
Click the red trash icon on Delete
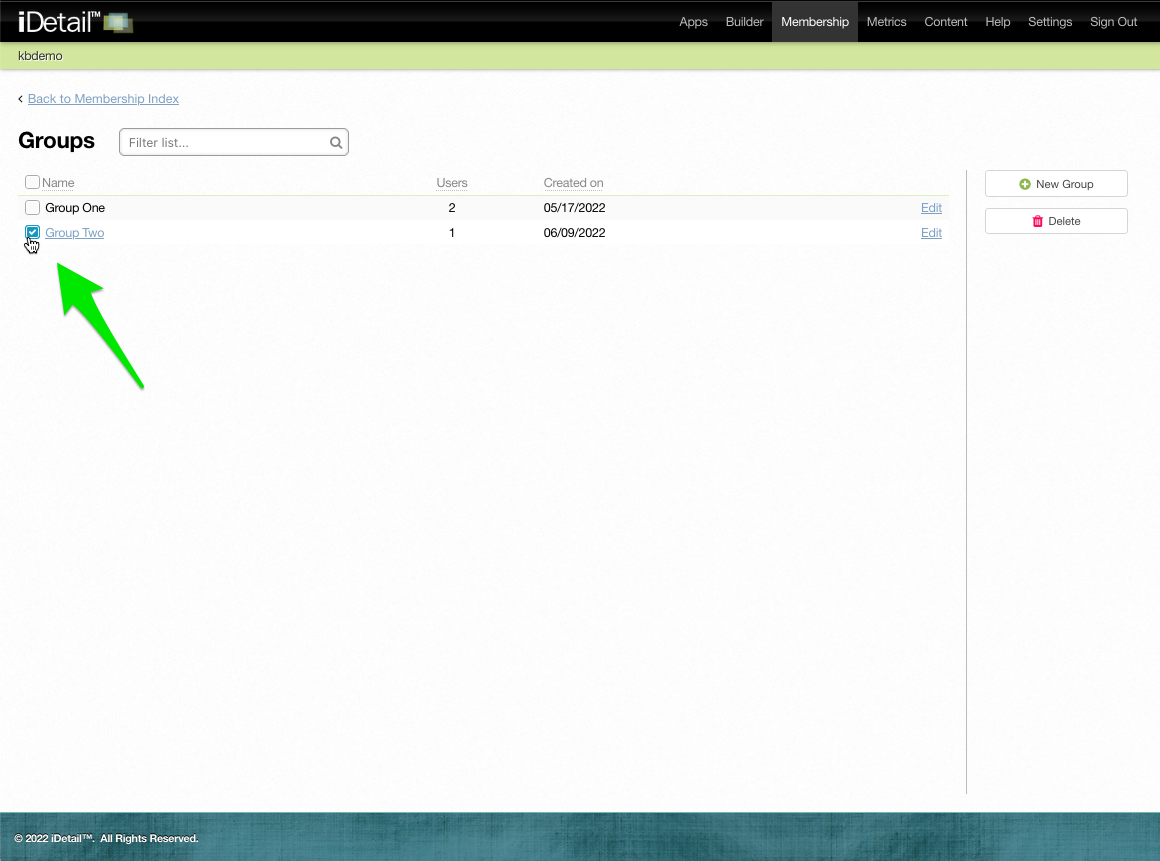point(1037,221)
